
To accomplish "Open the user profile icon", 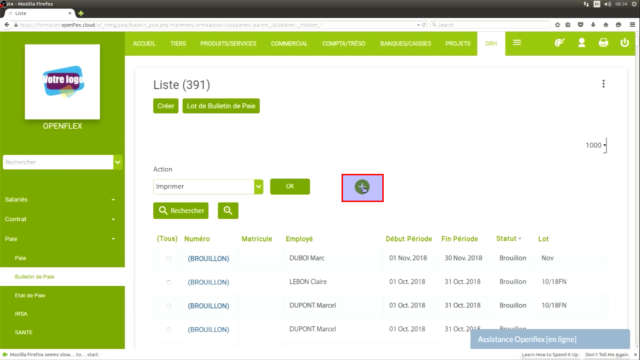I will tap(582, 42).
